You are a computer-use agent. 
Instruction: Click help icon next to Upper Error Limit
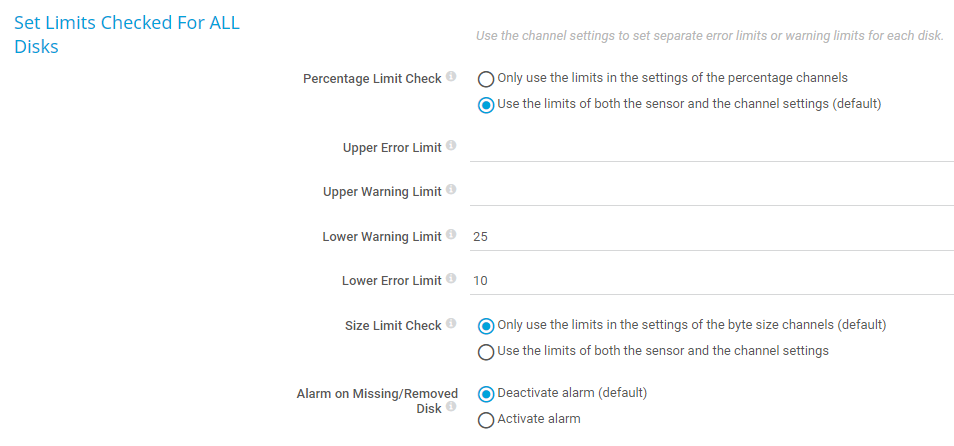[451, 146]
